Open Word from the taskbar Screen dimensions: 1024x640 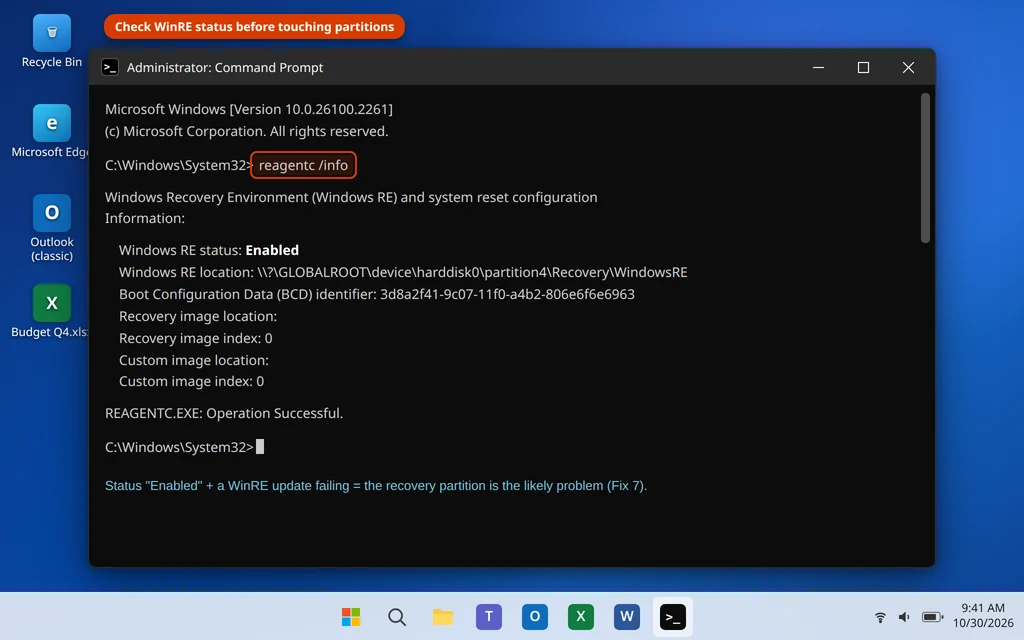(626, 616)
